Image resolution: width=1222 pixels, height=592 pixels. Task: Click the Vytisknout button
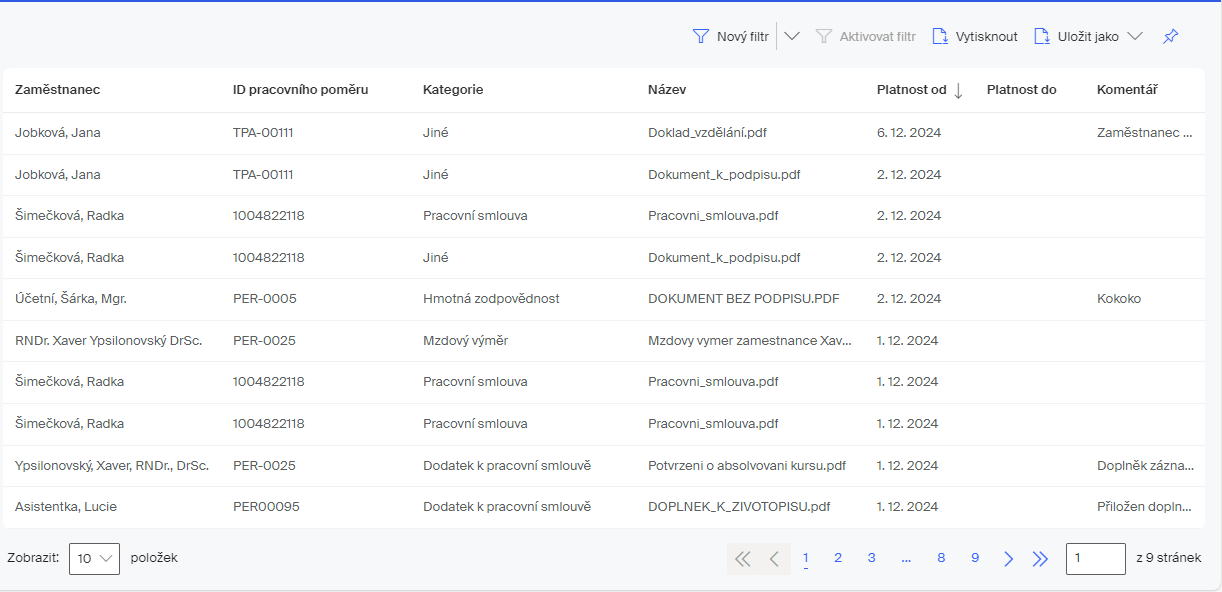click(975, 36)
